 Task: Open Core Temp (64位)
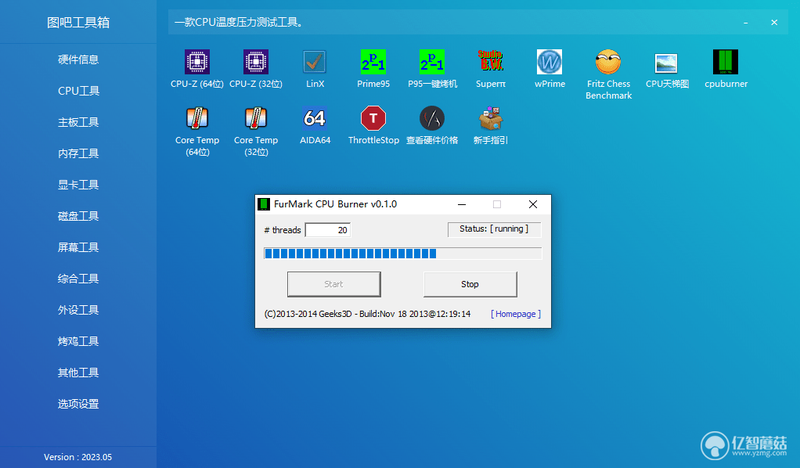click(197, 131)
